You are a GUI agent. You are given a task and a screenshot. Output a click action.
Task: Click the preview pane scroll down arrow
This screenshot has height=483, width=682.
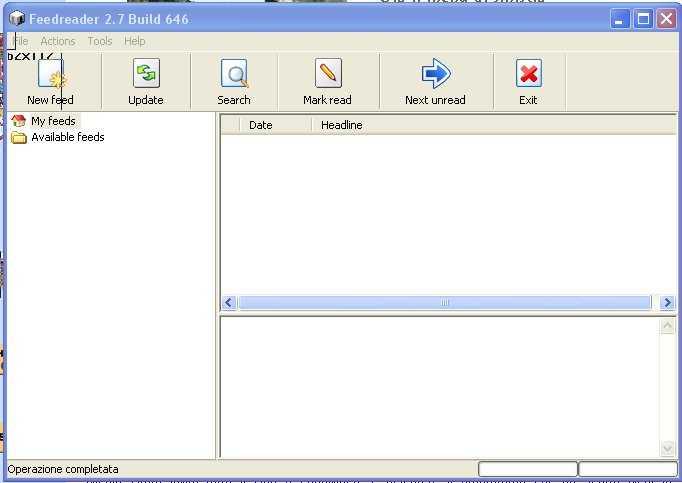(x=668, y=449)
